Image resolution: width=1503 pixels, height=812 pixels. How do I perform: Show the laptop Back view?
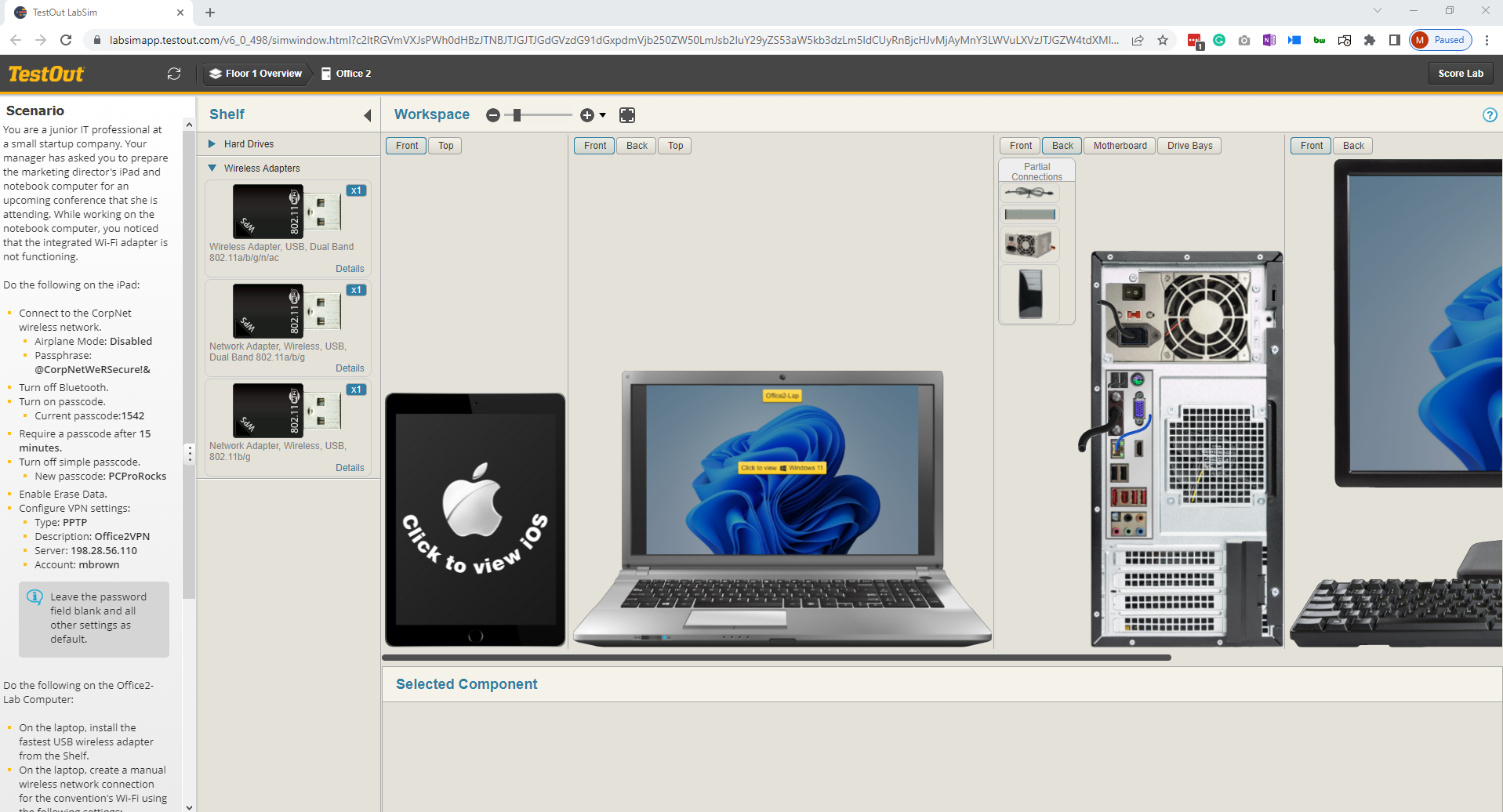point(637,146)
